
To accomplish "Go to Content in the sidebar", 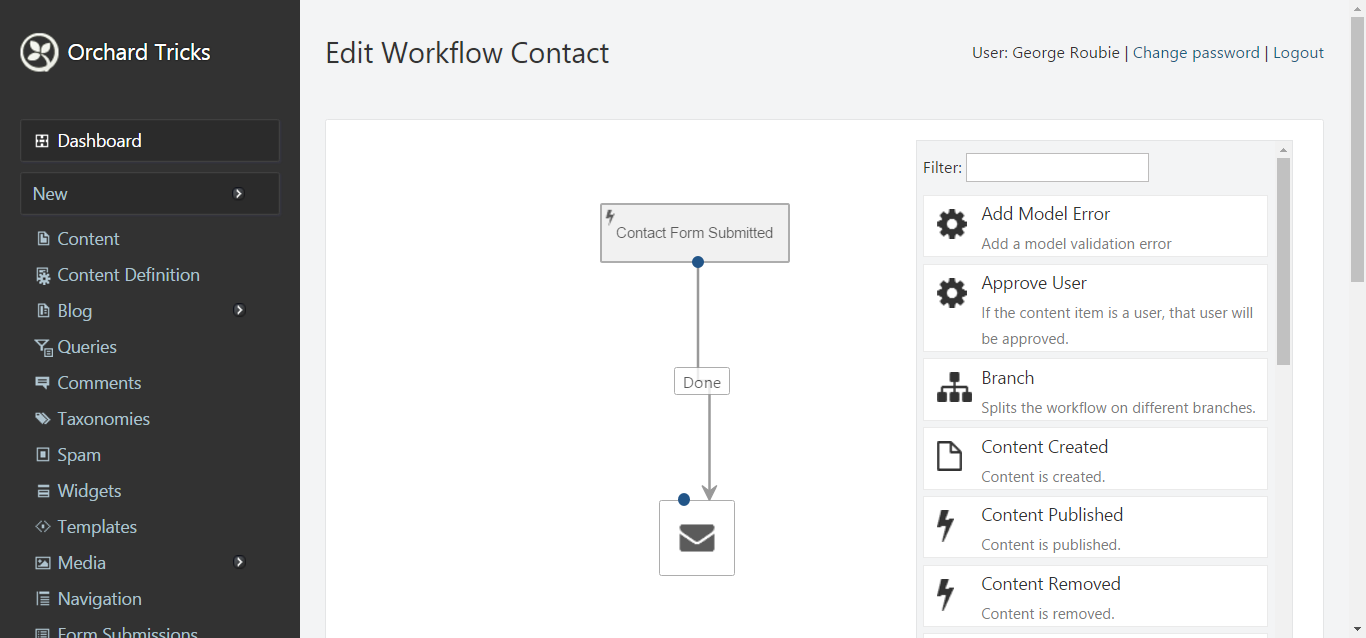I will pyautogui.click(x=88, y=239).
